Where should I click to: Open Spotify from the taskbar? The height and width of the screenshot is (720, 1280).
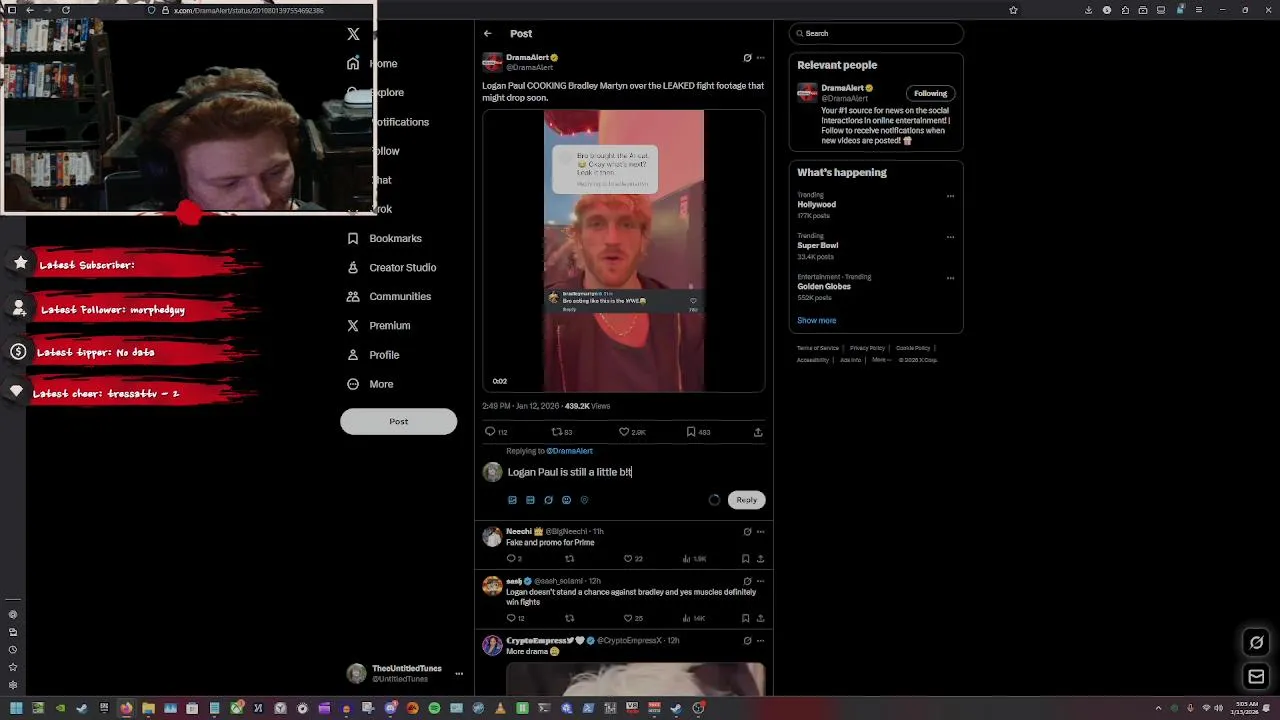pyautogui.click(x=434, y=708)
